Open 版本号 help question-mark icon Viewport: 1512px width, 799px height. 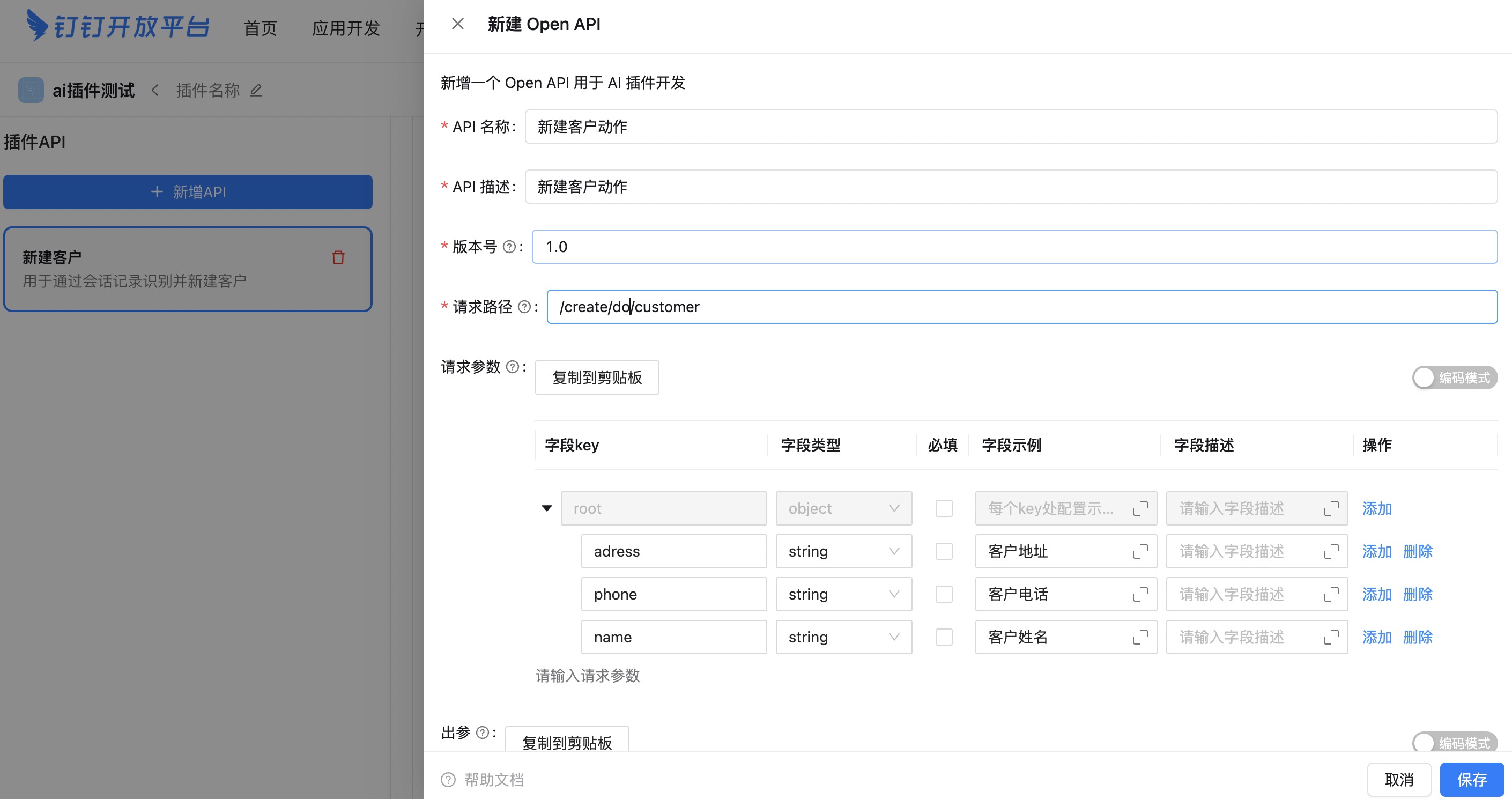pyautogui.click(x=509, y=247)
